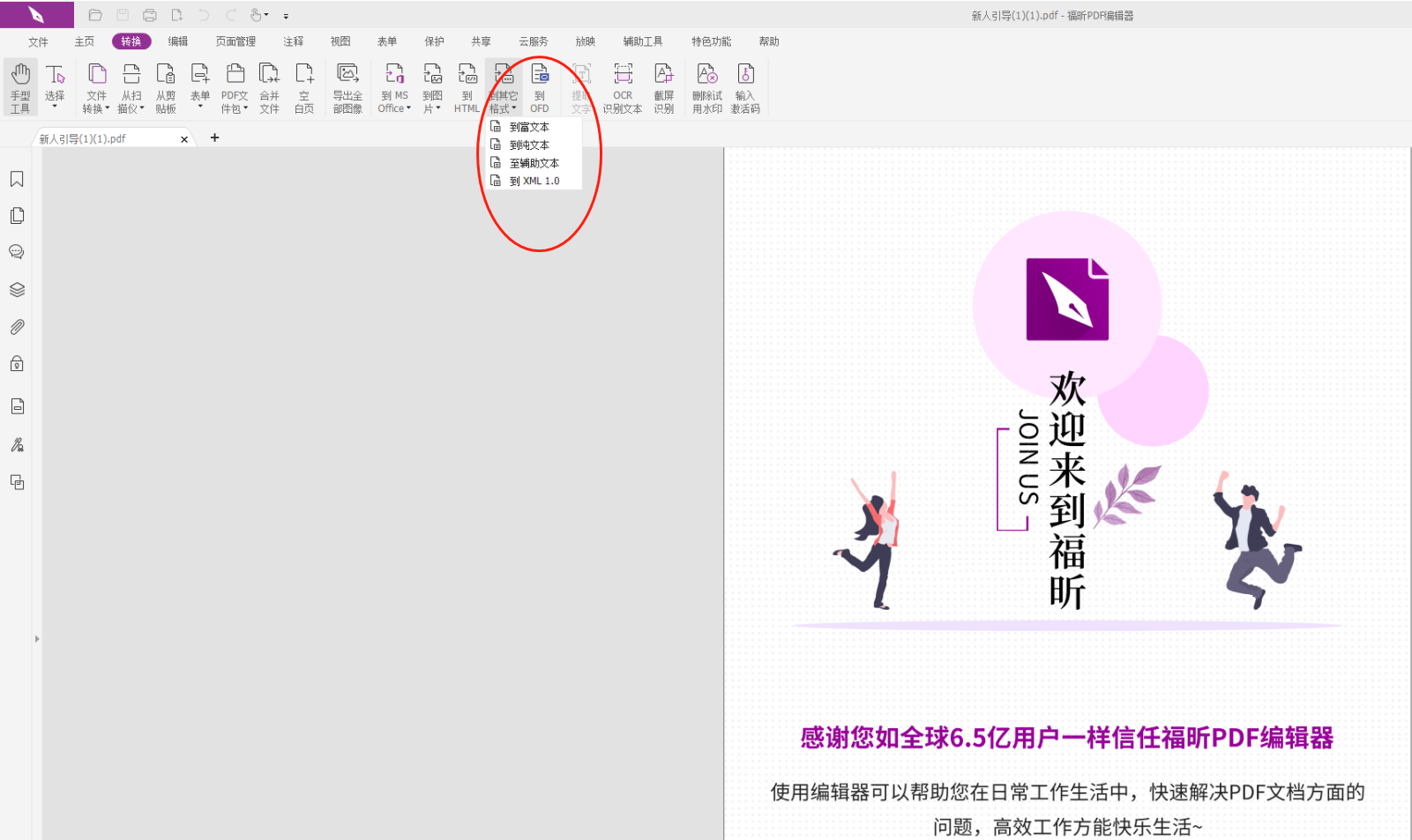Open the 输入激活码 activation dialog
The width and height of the screenshot is (1412, 840).
pyautogui.click(x=745, y=86)
